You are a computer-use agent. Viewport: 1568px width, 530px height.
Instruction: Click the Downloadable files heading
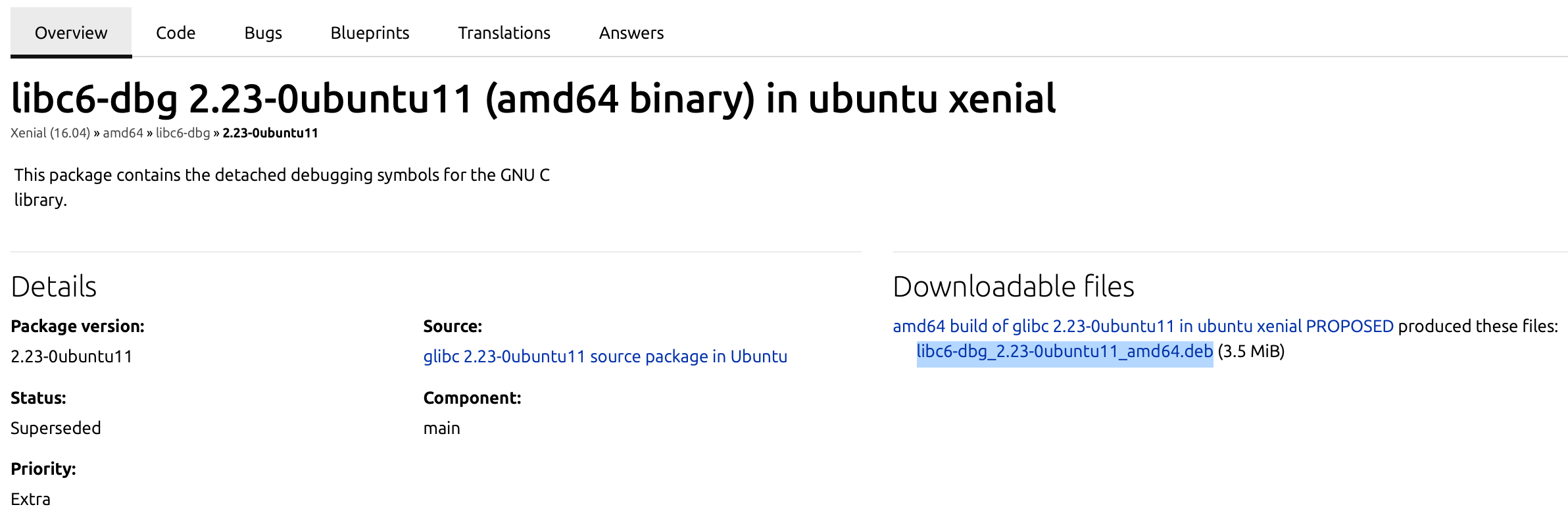1013,287
